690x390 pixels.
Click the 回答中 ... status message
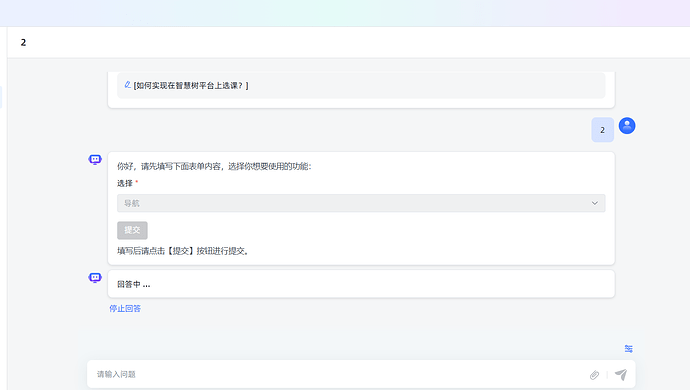tap(361, 284)
